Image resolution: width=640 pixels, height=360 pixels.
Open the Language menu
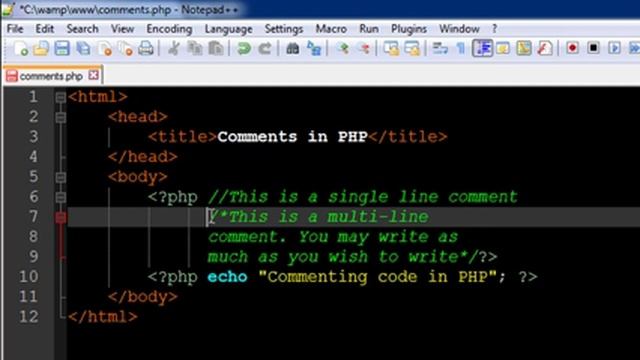[x=229, y=29]
